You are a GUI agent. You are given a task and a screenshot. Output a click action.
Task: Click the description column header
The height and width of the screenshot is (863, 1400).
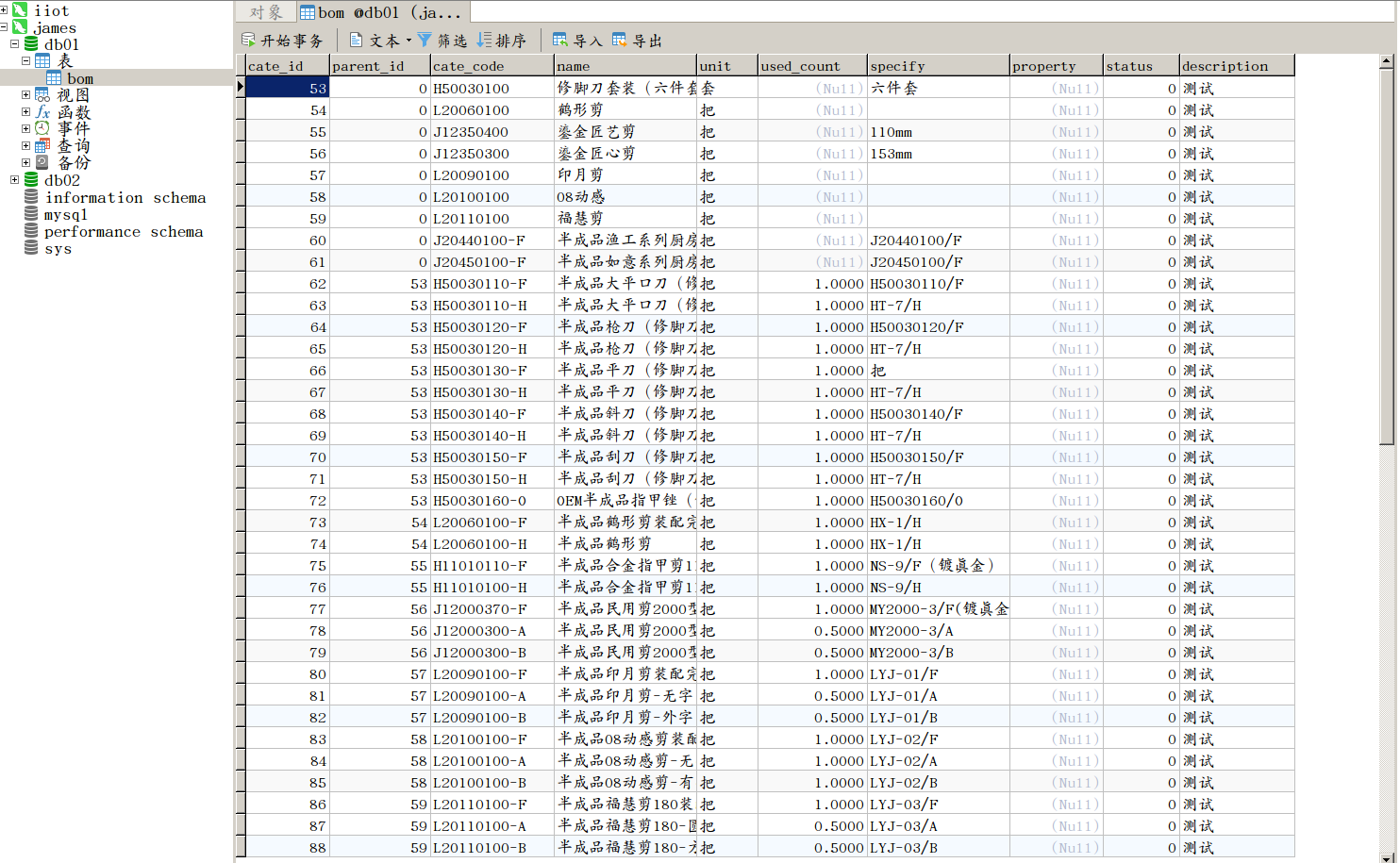[x=1237, y=66]
